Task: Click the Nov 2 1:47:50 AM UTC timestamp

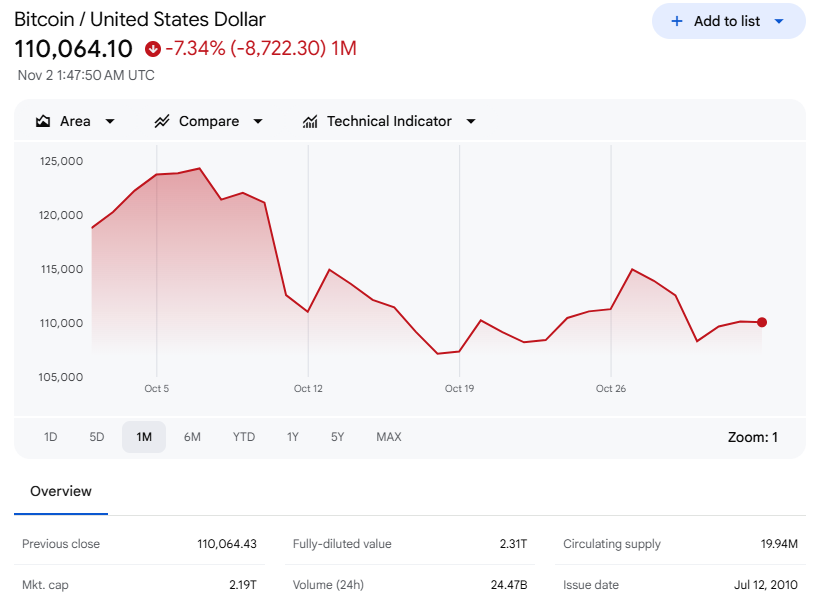Action: tap(86, 76)
